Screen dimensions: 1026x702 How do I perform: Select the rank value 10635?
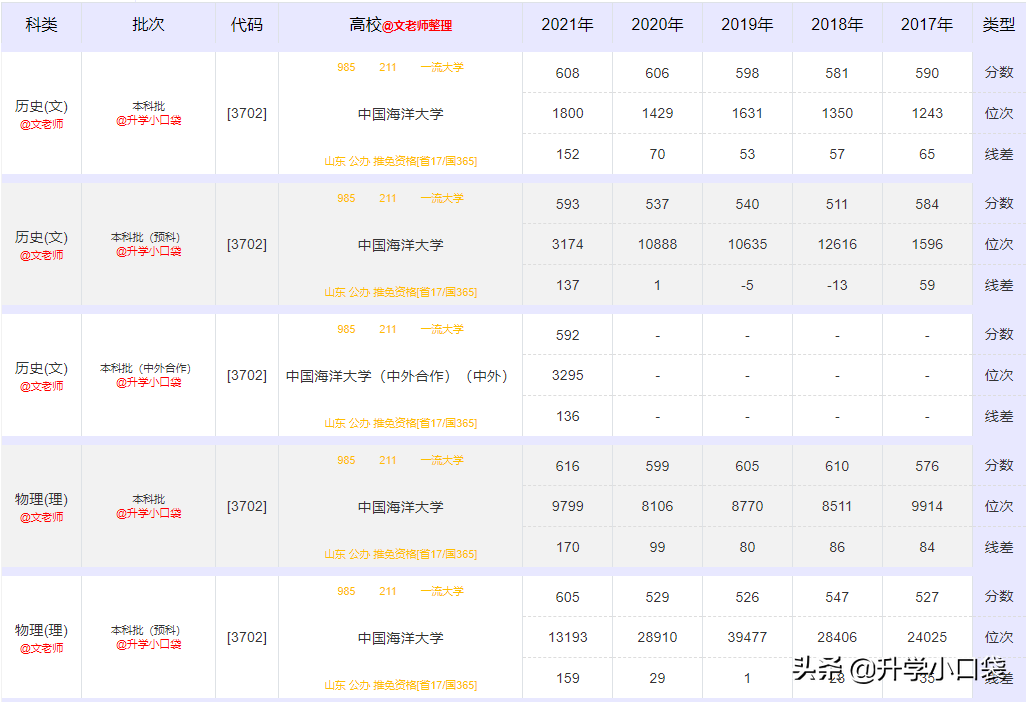747,245
